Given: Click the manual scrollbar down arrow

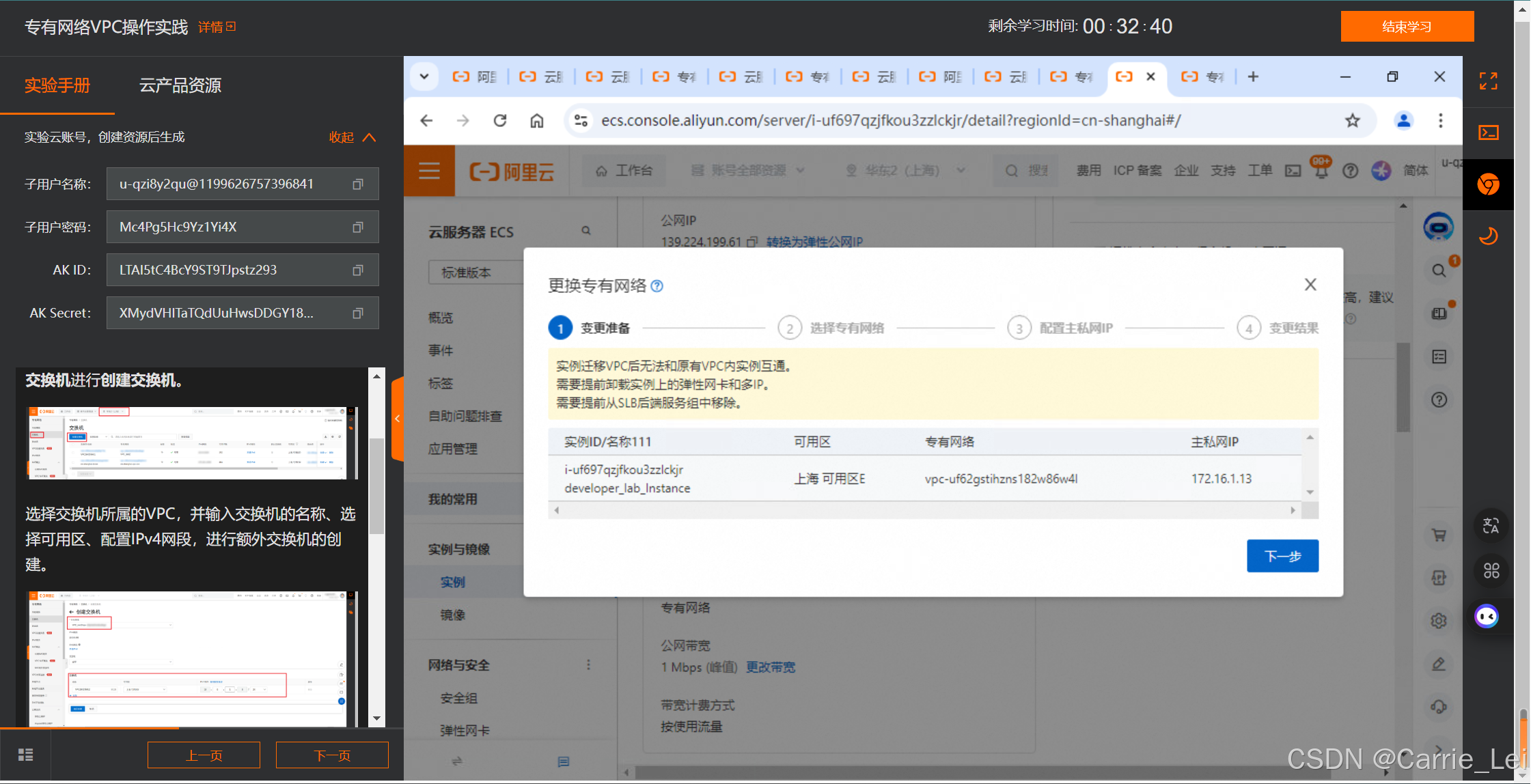Looking at the screenshot, I should [x=376, y=719].
